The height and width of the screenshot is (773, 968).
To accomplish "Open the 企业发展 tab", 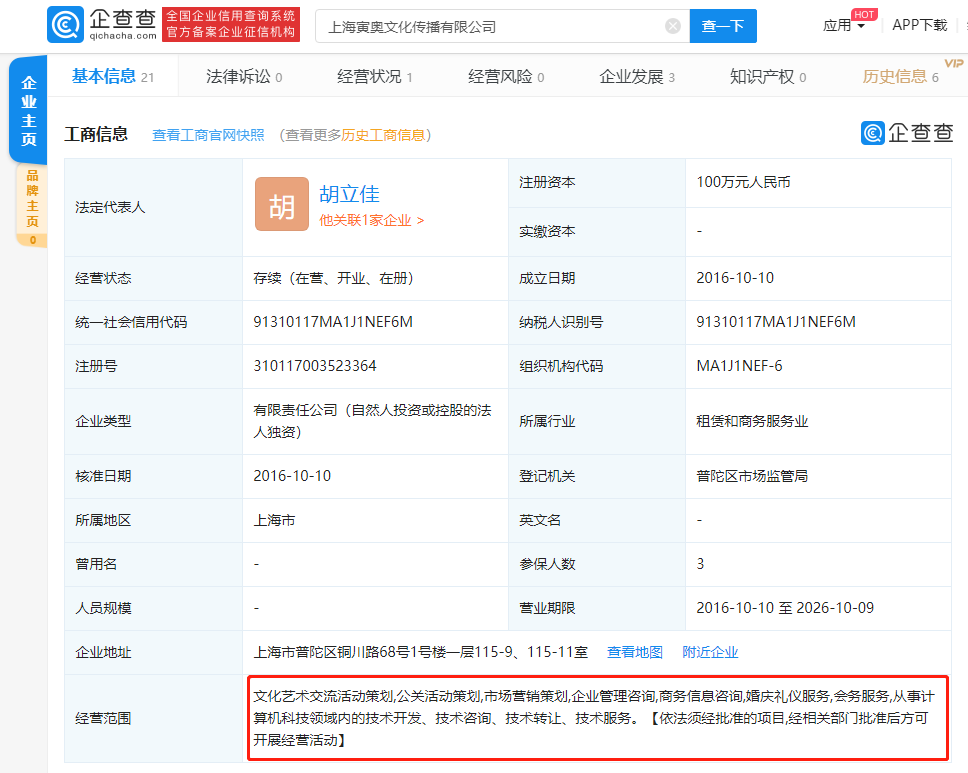I will coord(637,77).
